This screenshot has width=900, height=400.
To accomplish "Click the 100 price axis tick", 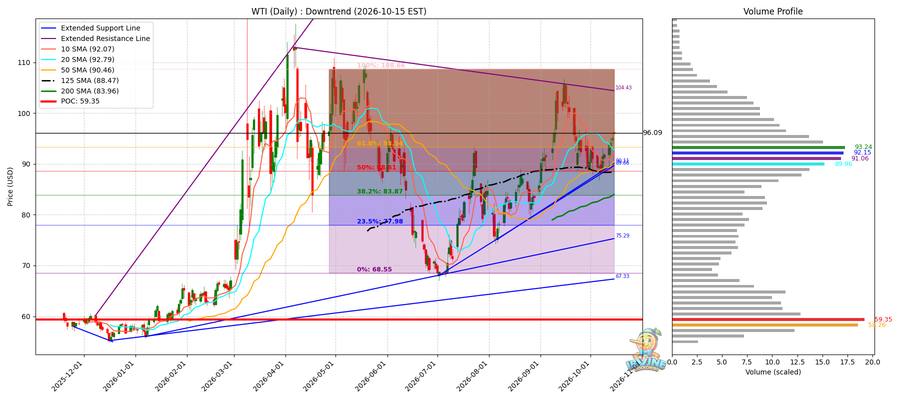I will tap(25, 114).
